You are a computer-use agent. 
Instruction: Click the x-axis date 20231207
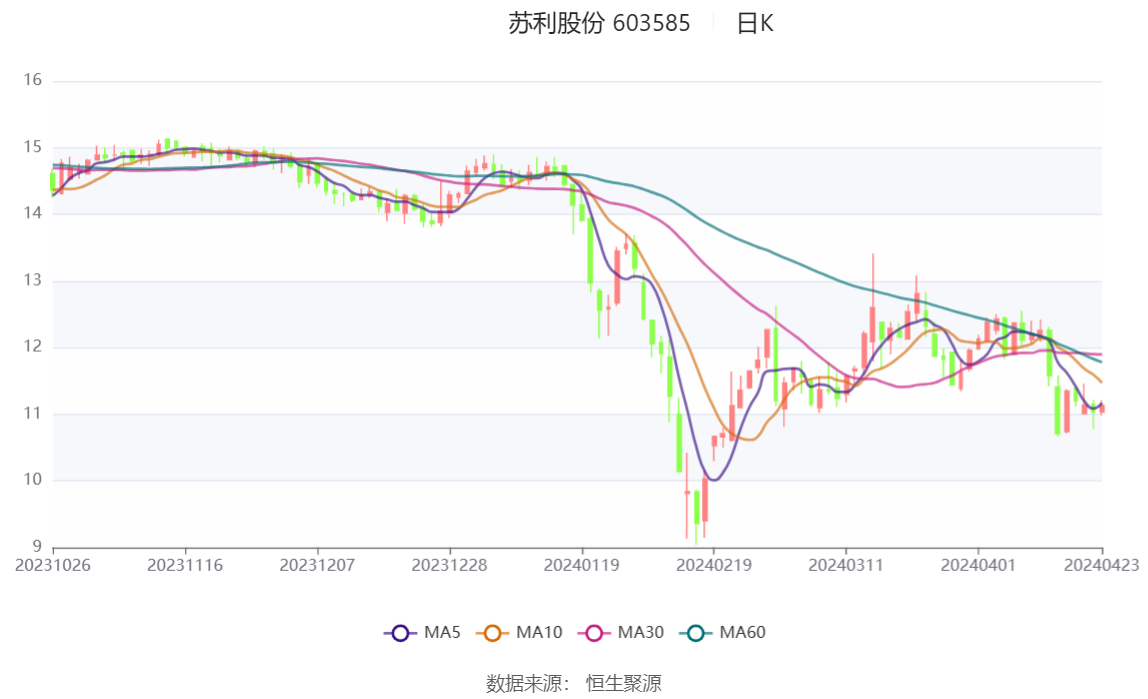317,566
